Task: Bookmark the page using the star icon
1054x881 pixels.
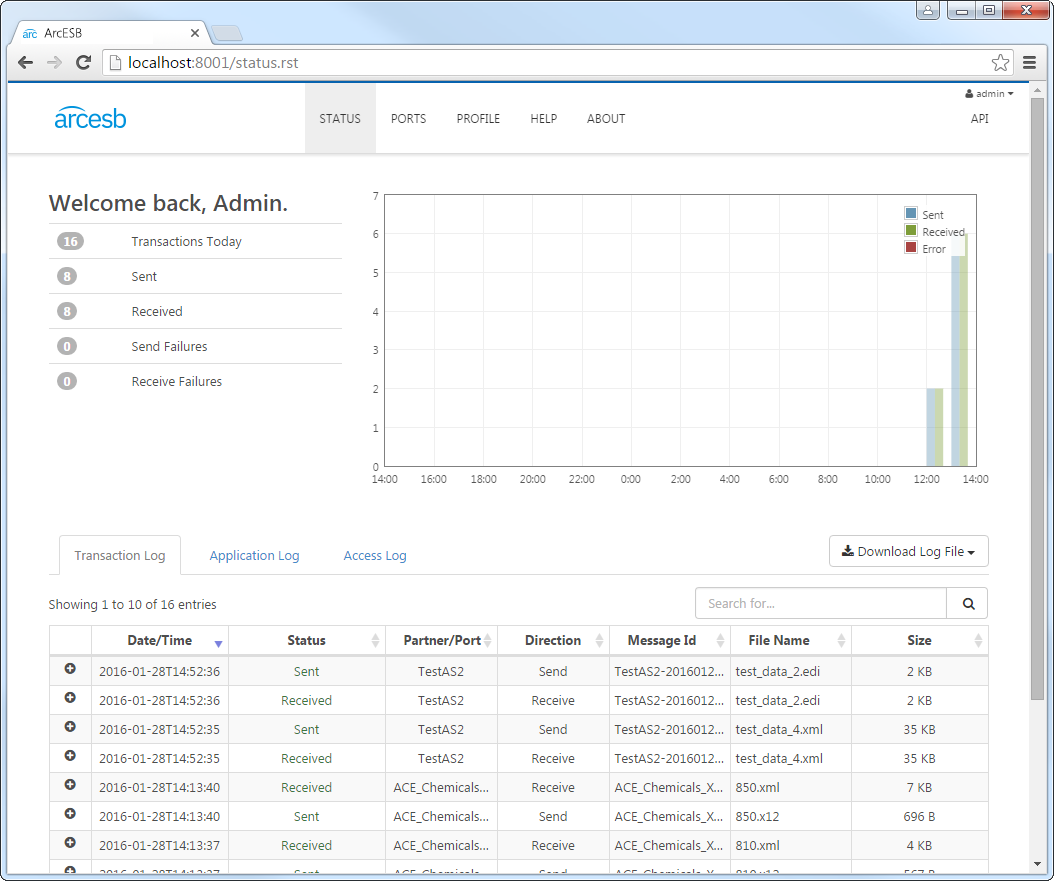Action: [1000, 62]
